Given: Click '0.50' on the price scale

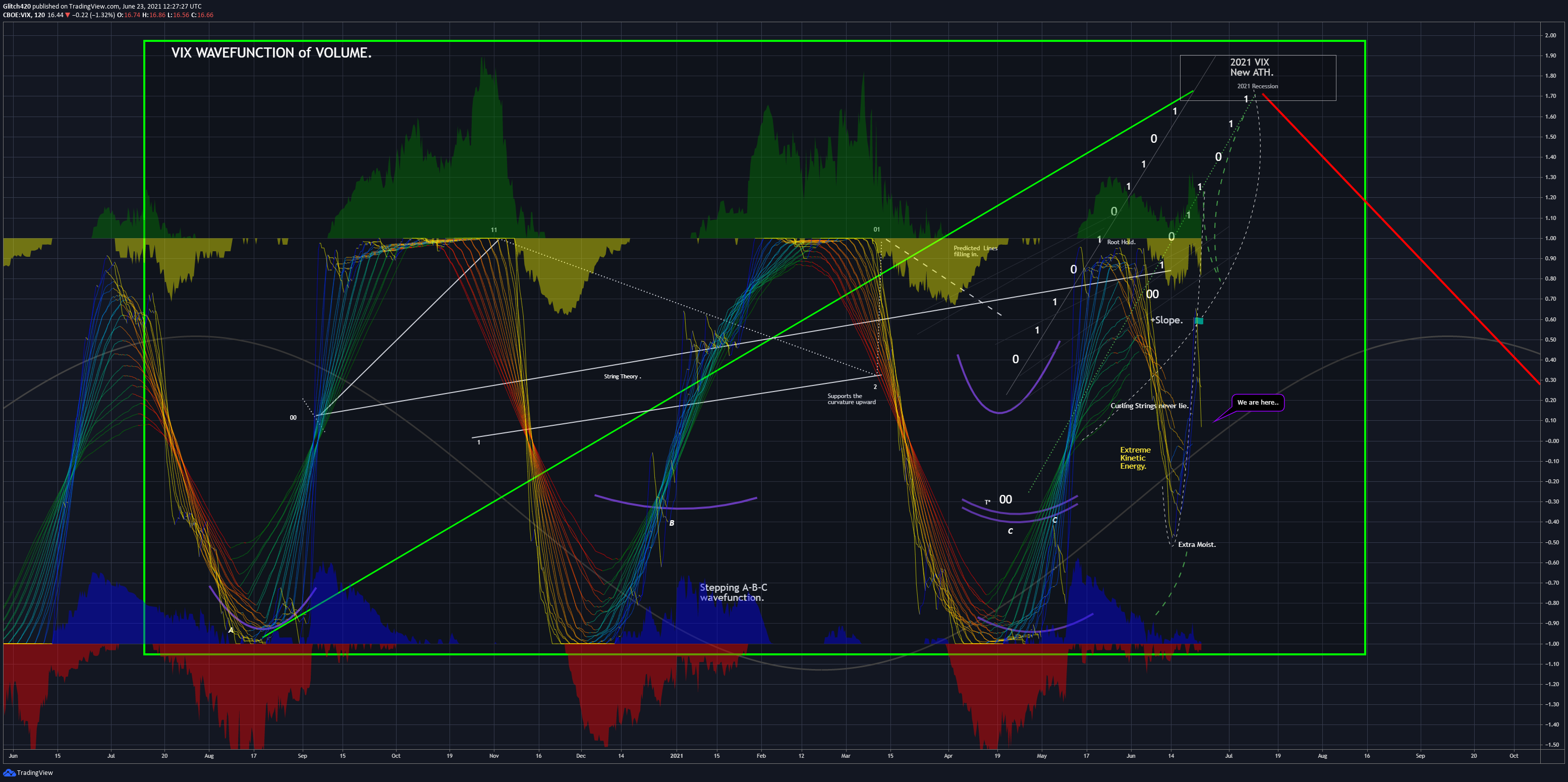Looking at the screenshot, I should [x=1550, y=340].
